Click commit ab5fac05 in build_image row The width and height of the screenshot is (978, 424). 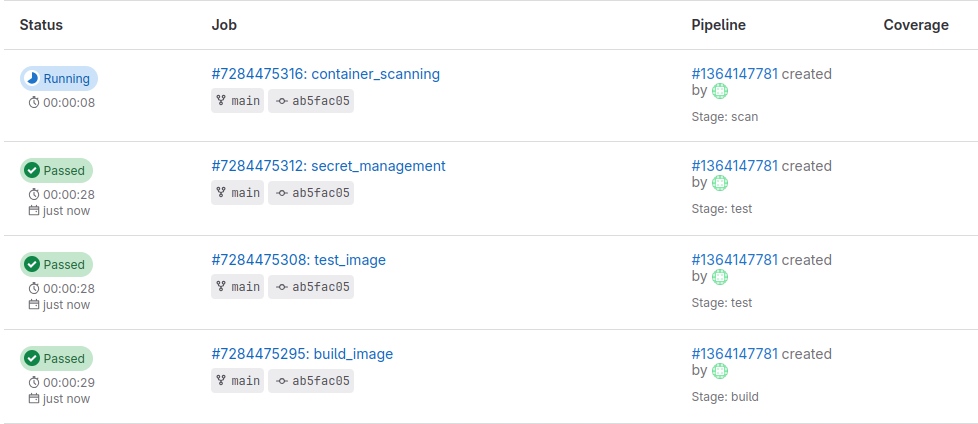click(311, 381)
